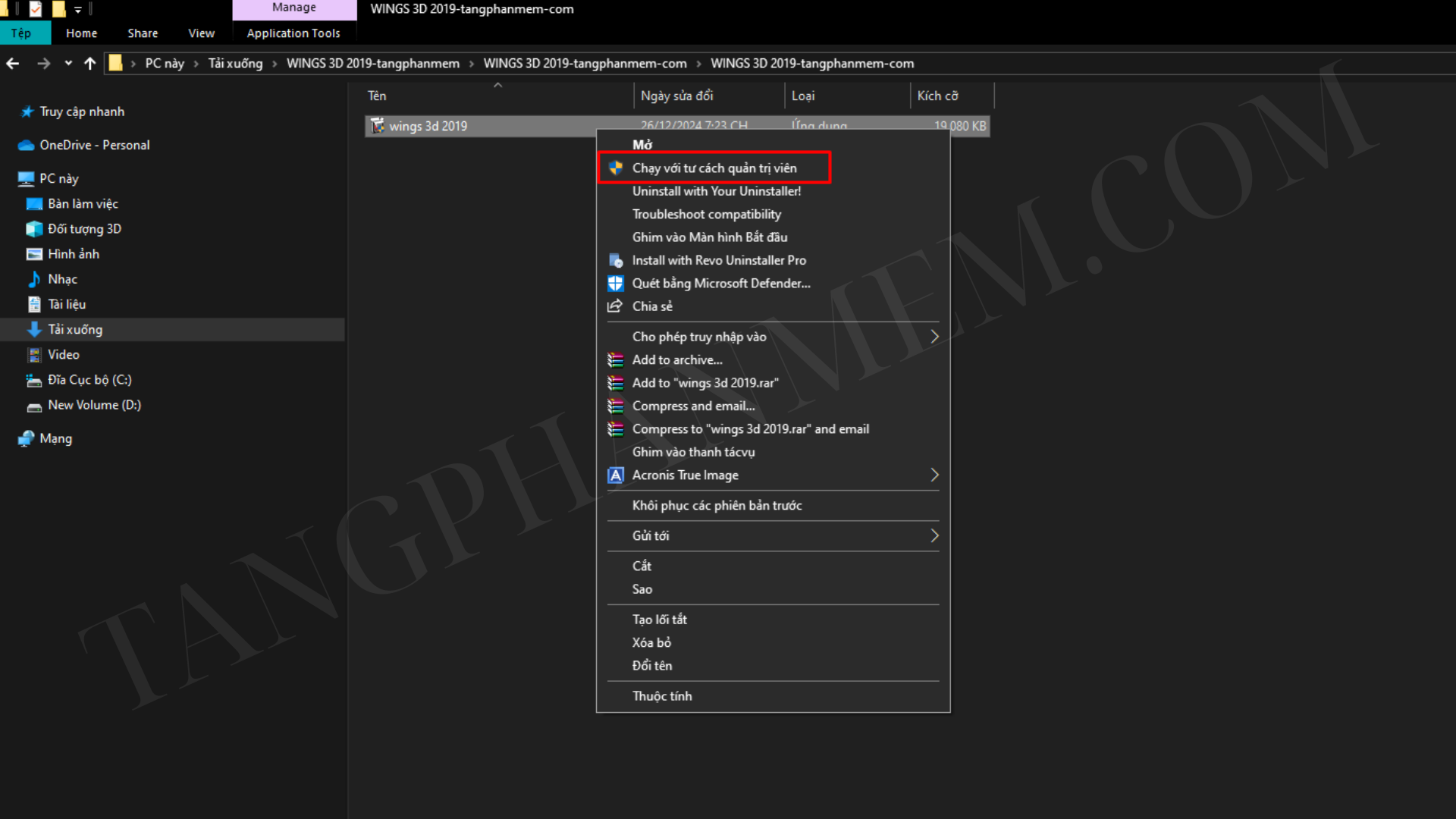Expand the Gửi tới submenu arrow
1456x819 pixels.
934,536
